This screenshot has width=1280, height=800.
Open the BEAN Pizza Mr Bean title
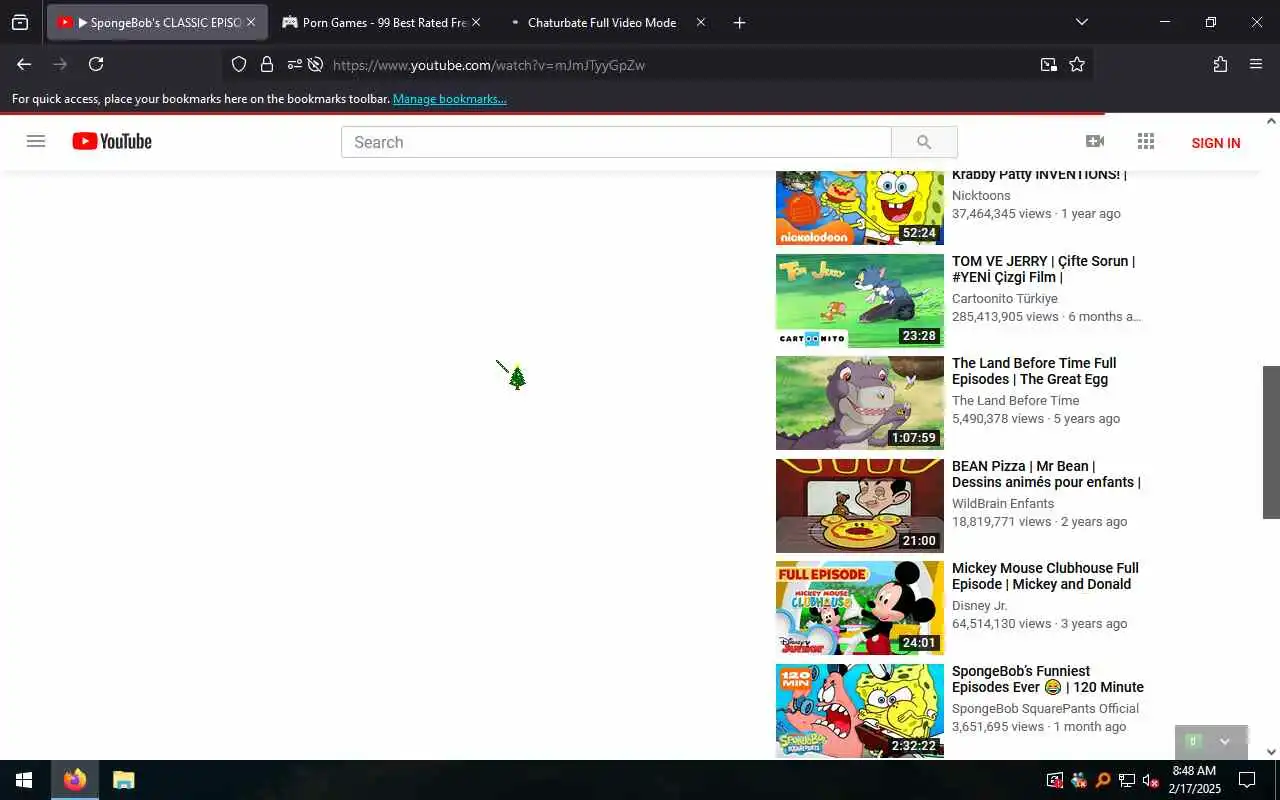(1046, 474)
